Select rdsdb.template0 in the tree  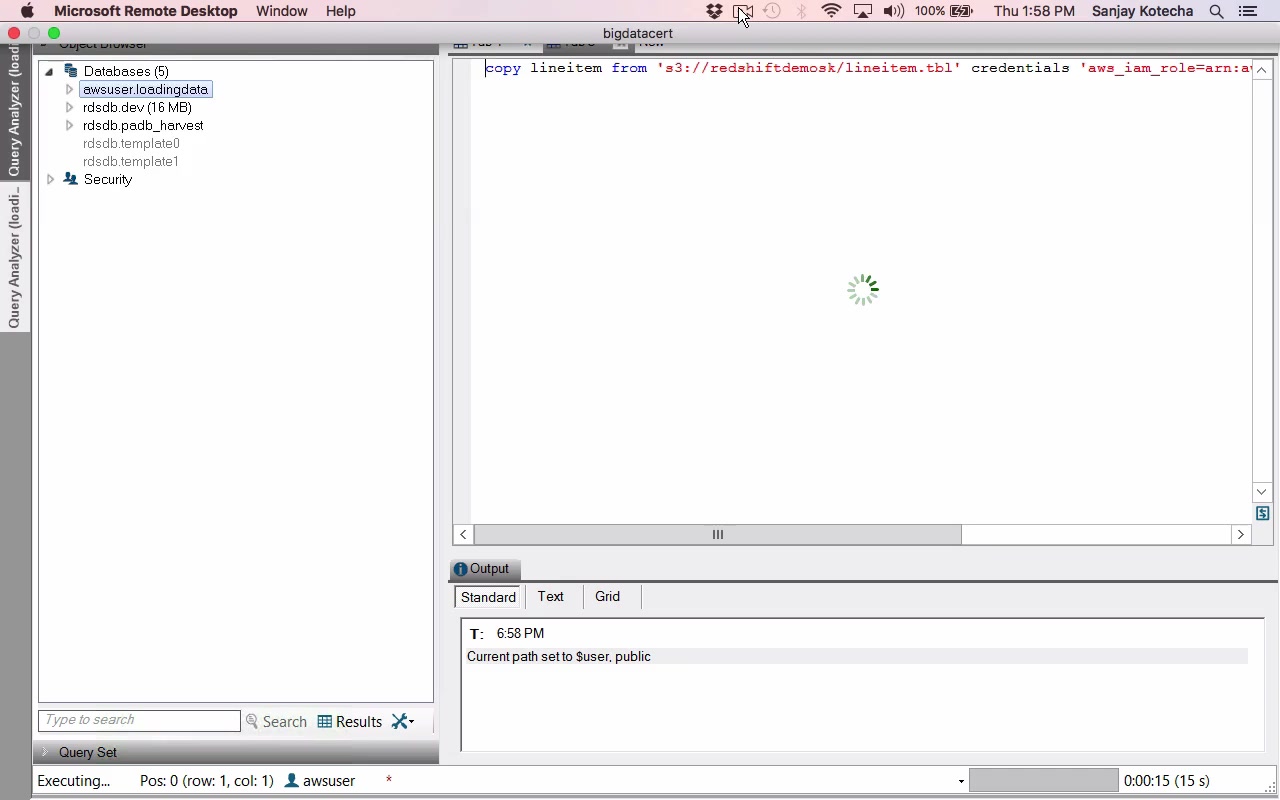click(x=131, y=143)
